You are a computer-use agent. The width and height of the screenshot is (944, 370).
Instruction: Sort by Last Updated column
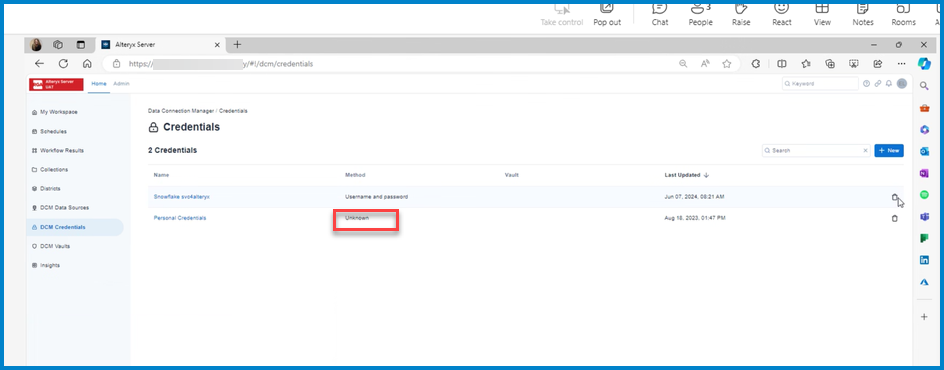686,175
